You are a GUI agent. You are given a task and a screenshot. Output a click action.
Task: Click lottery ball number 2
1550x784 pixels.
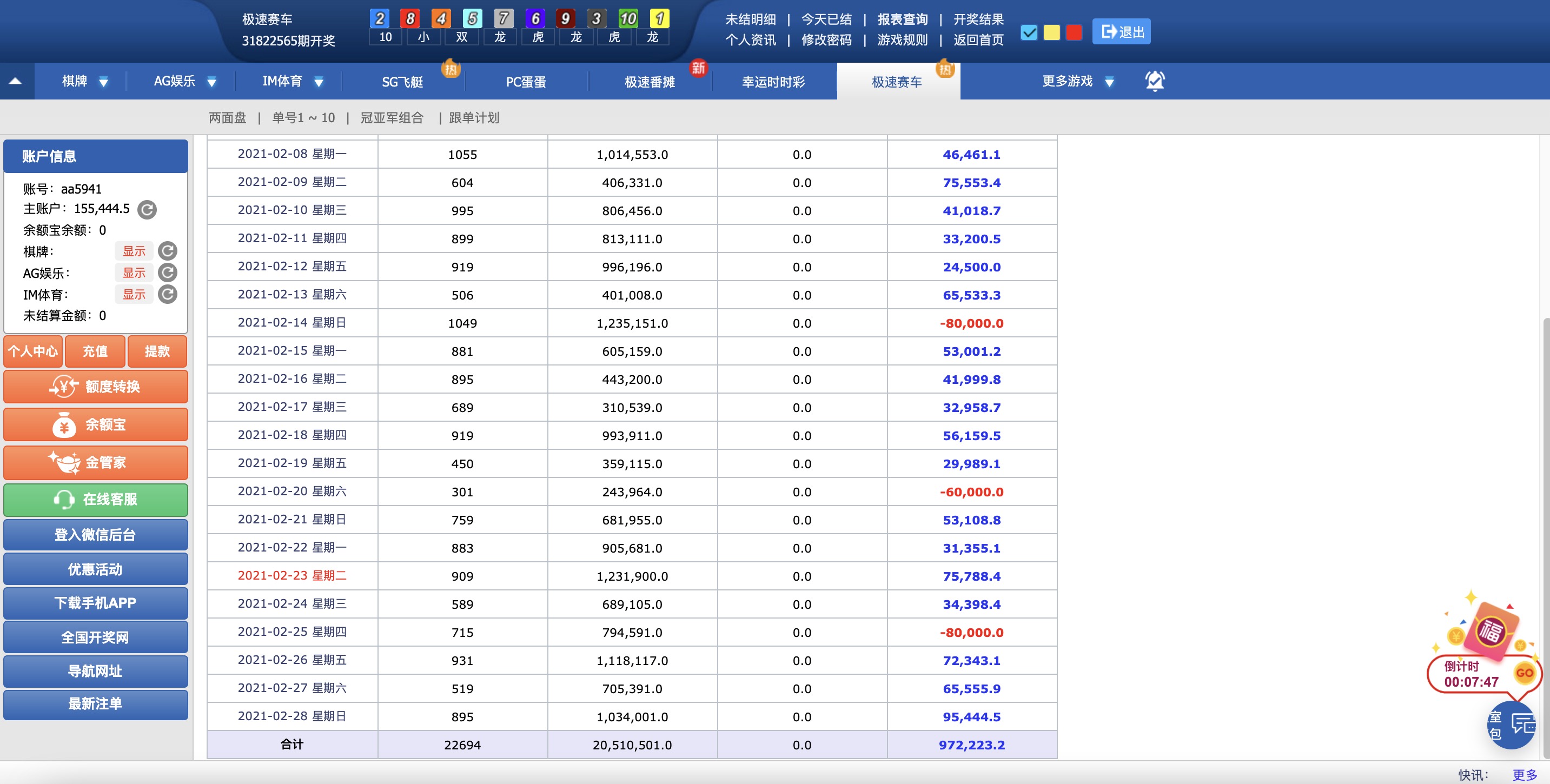tap(380, 18)
